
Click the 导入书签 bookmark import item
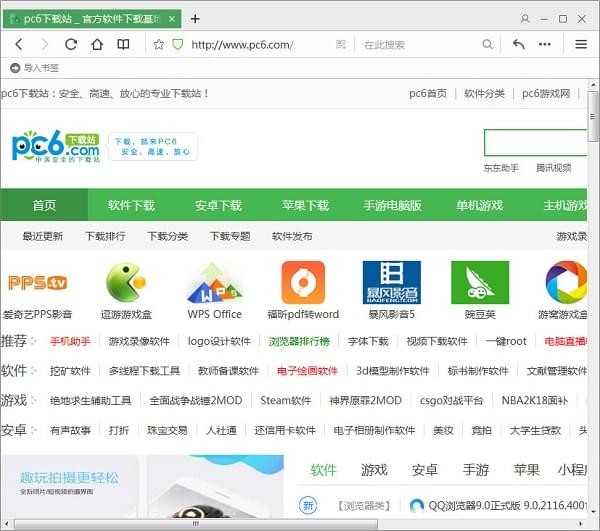34,68
